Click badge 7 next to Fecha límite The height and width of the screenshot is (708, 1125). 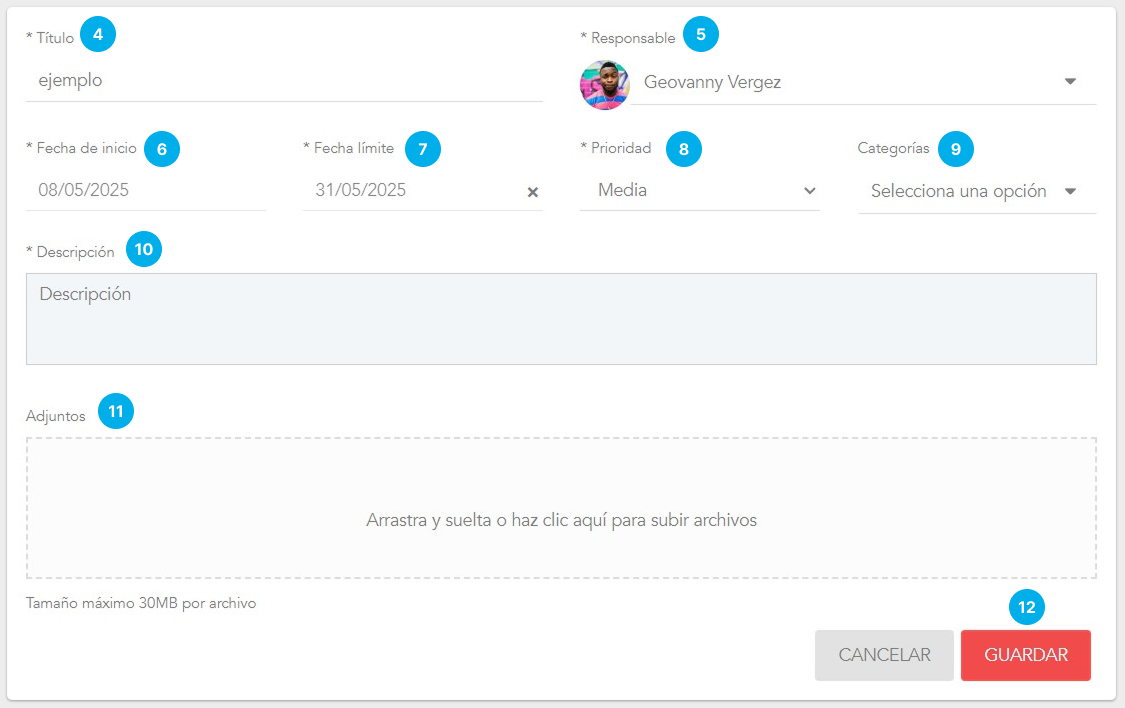point(423,149)
